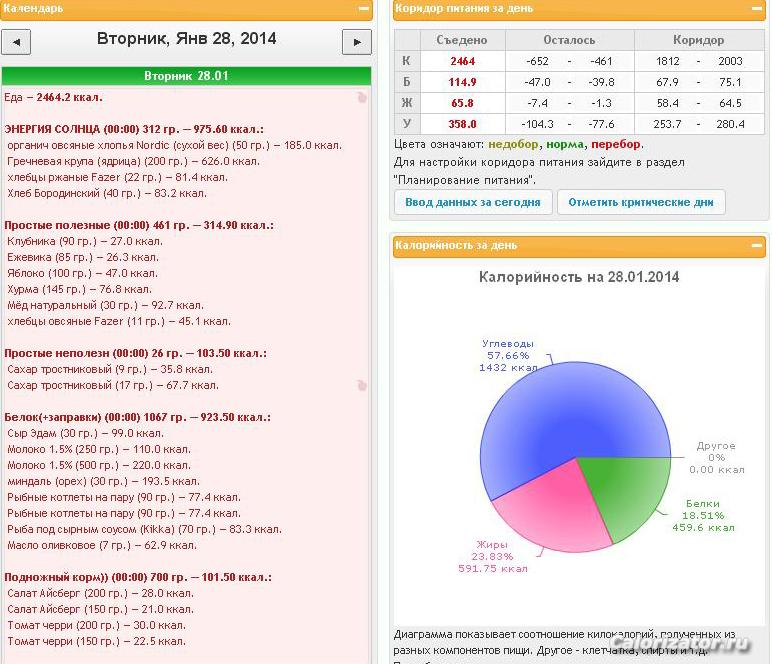Select органич овсяные хлопья Nordic entry

coord(174,145)
